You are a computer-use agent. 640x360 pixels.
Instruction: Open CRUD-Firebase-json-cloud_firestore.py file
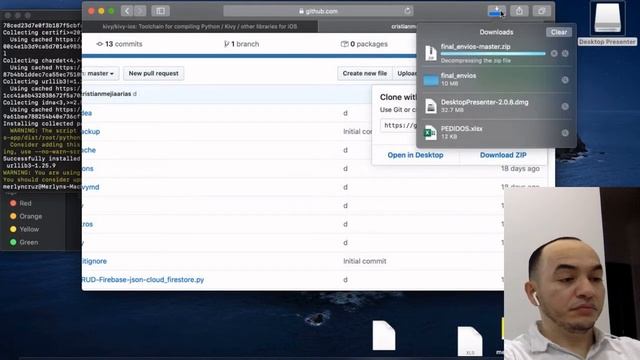143,280
